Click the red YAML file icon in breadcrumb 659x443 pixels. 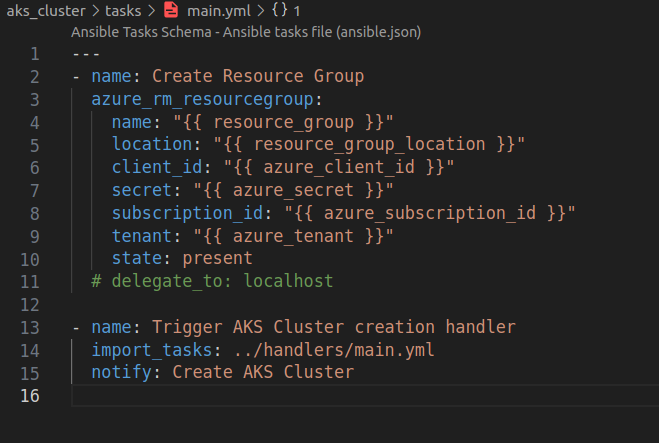[170, 11]
